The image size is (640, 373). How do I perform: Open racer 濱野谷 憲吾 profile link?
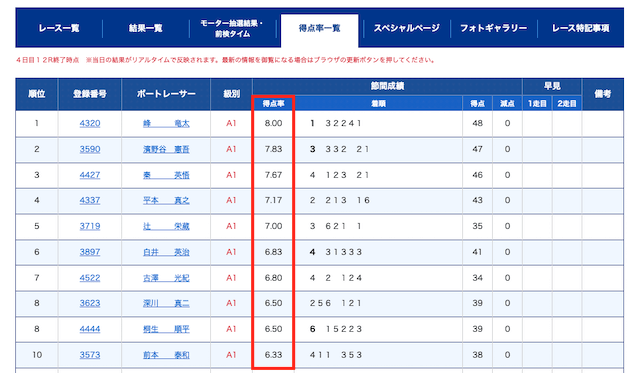click(x=166, y=149)
